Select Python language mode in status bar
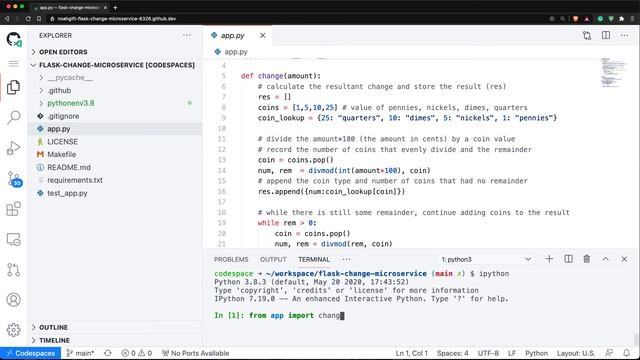 536,353
